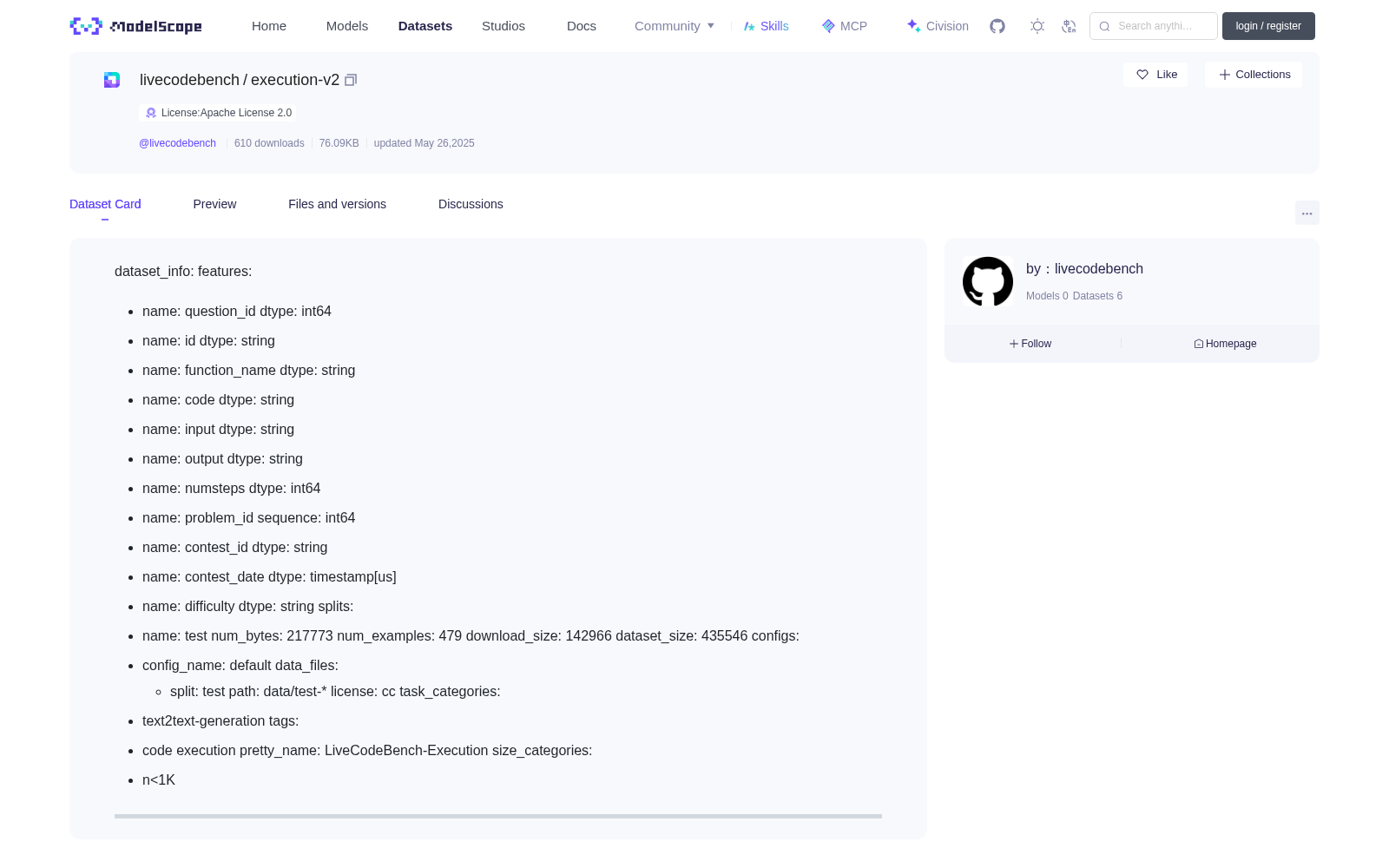1389x868 pixels.
Task: Open the Skills page
Action: tap(766, 26)
